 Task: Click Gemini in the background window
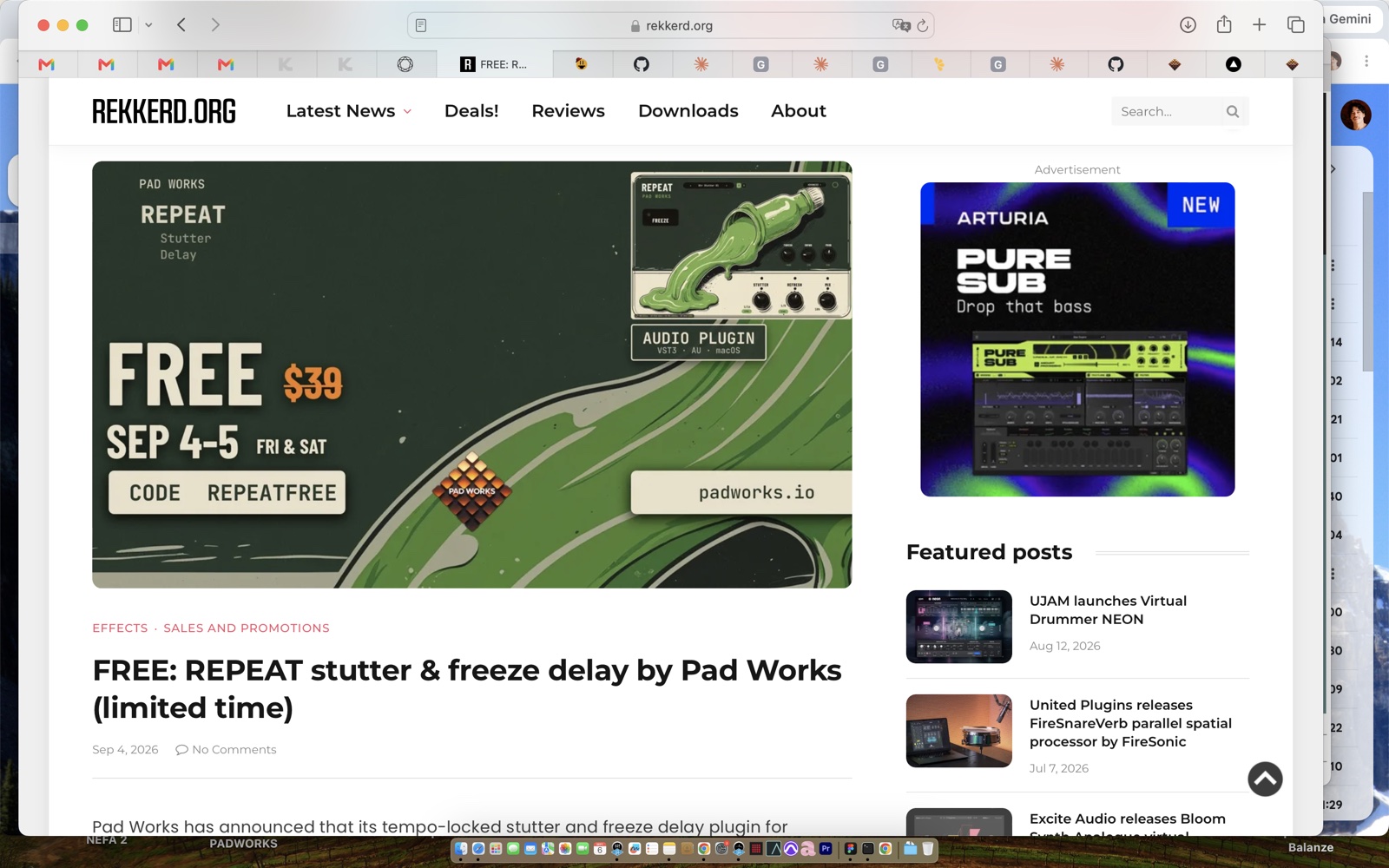pos(1350,19)
